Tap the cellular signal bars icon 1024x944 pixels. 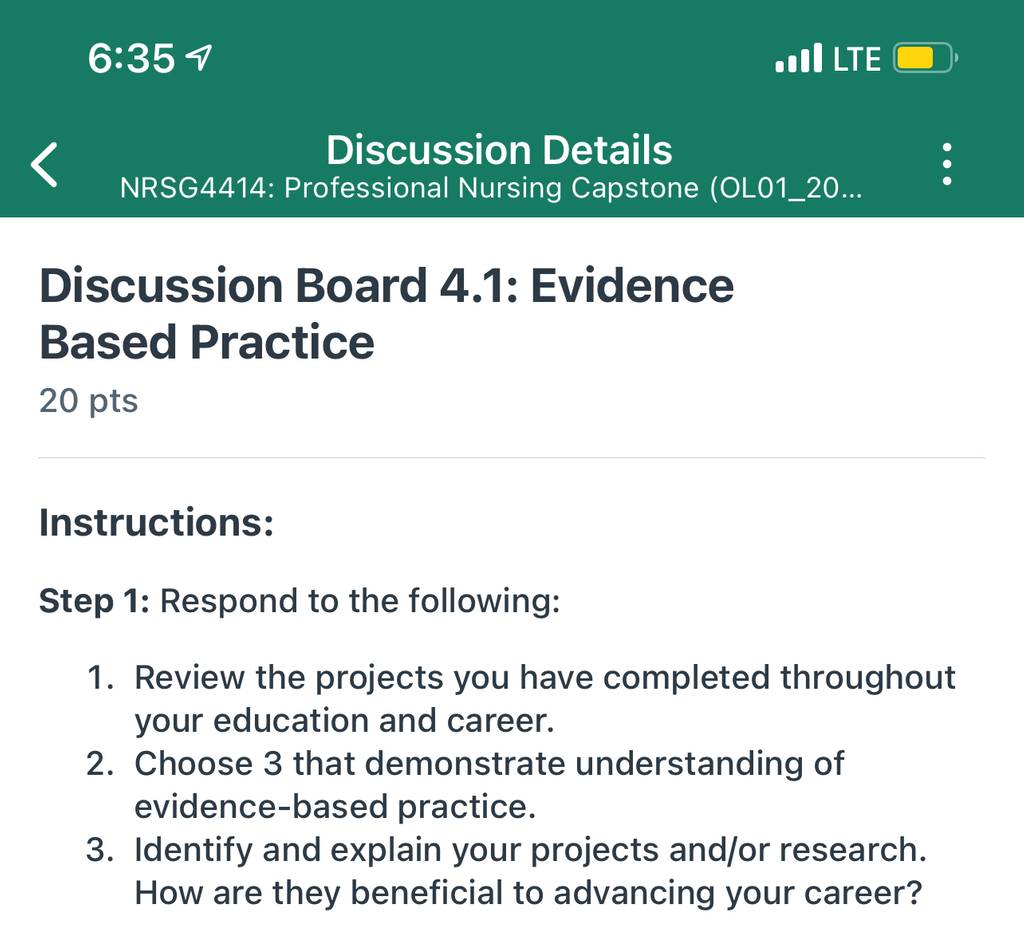pyautogui.click(x=798, y=58)
